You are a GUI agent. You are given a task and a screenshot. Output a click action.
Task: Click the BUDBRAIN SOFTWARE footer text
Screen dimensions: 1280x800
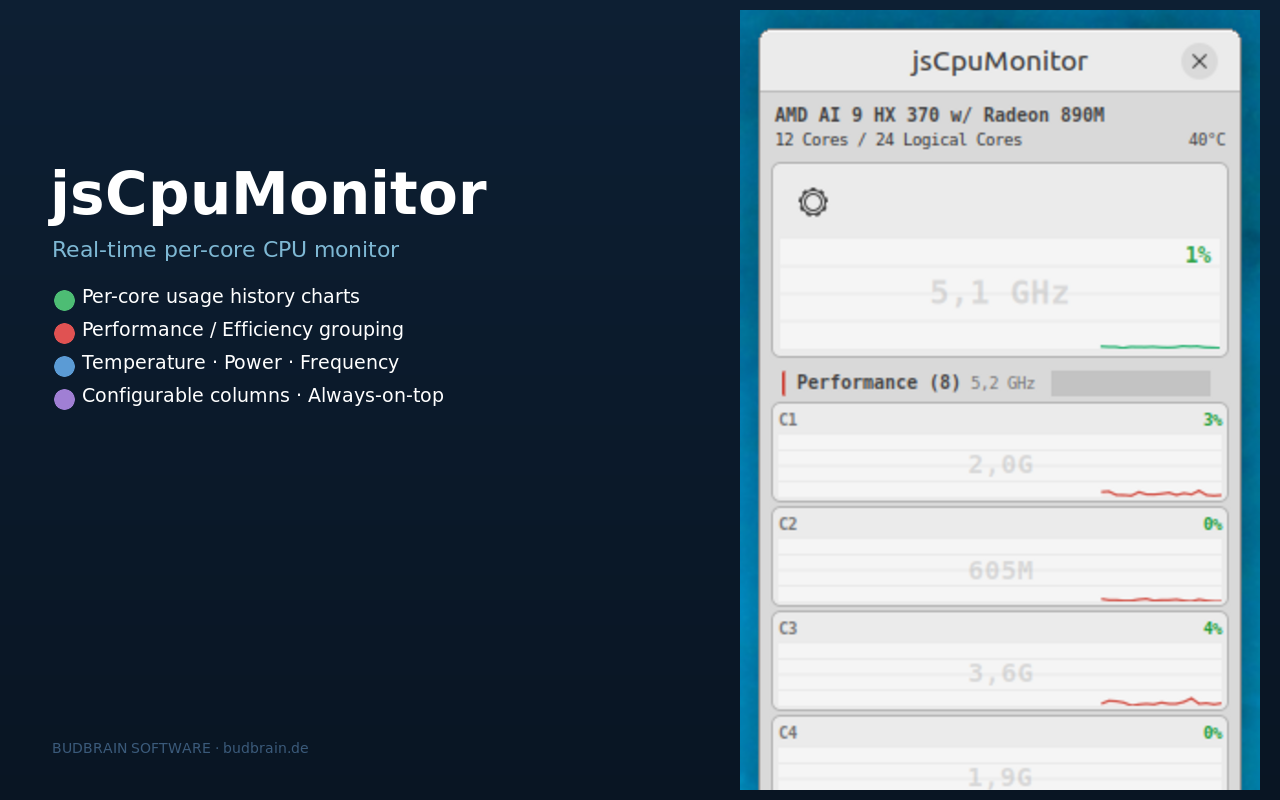coord(131,747)
